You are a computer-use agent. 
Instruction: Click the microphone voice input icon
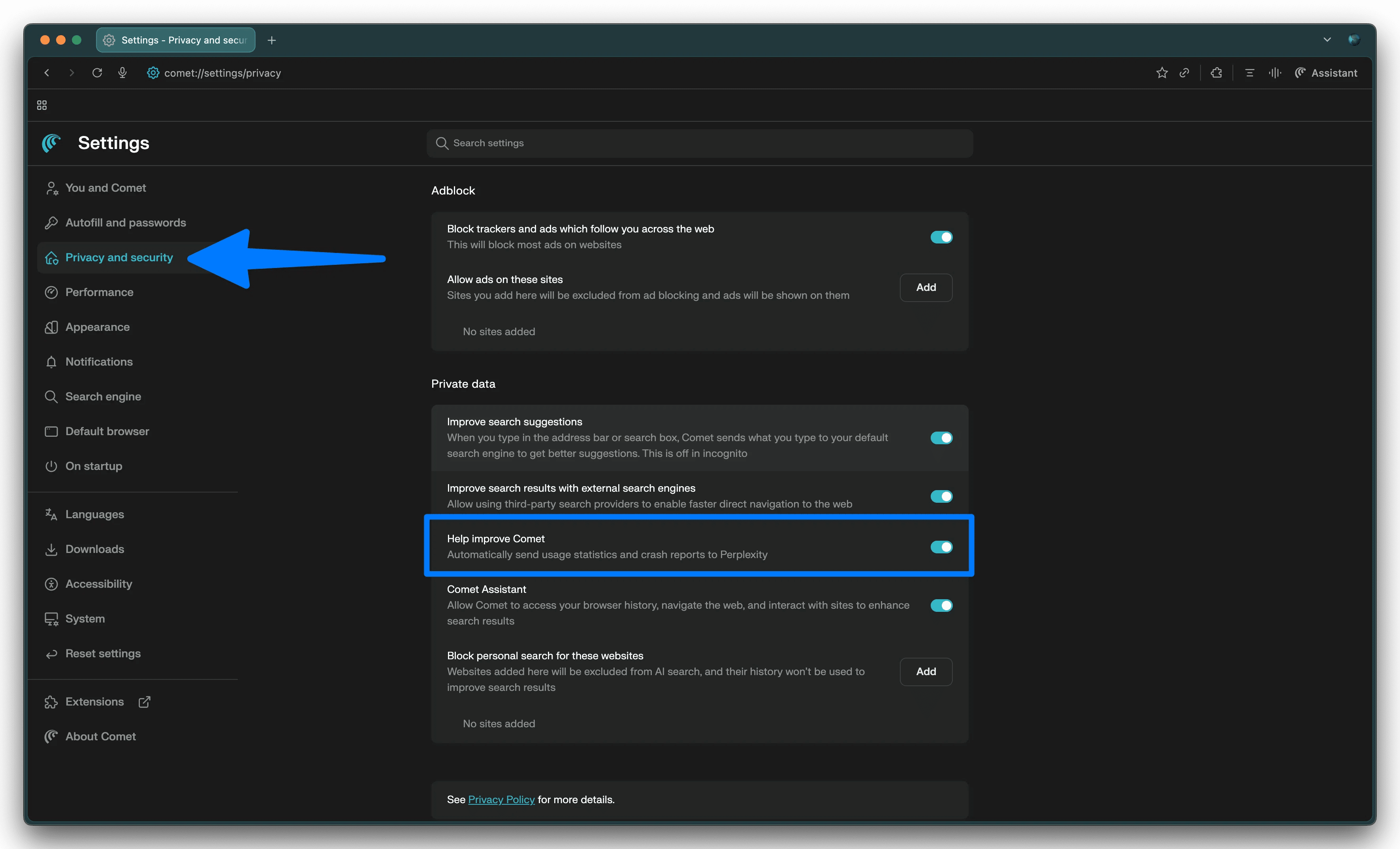(122, 73)
